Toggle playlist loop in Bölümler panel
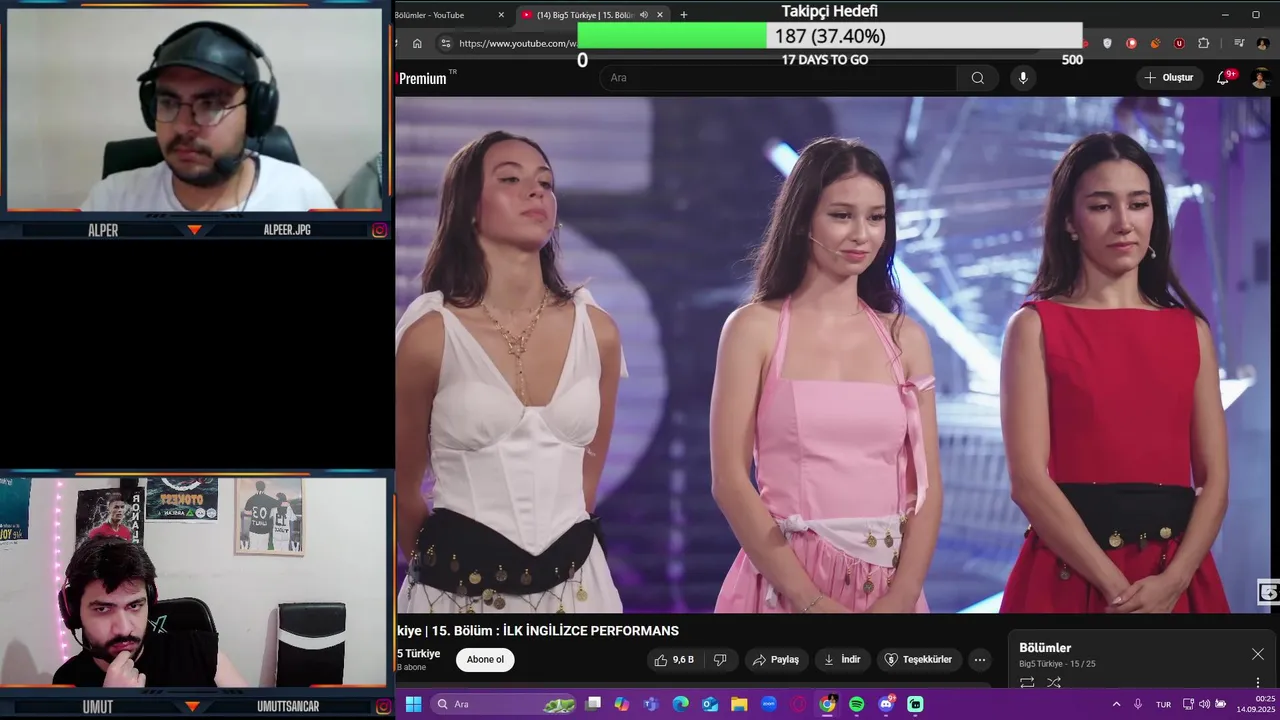The image size is (1280, 720). coord(1027,682)
